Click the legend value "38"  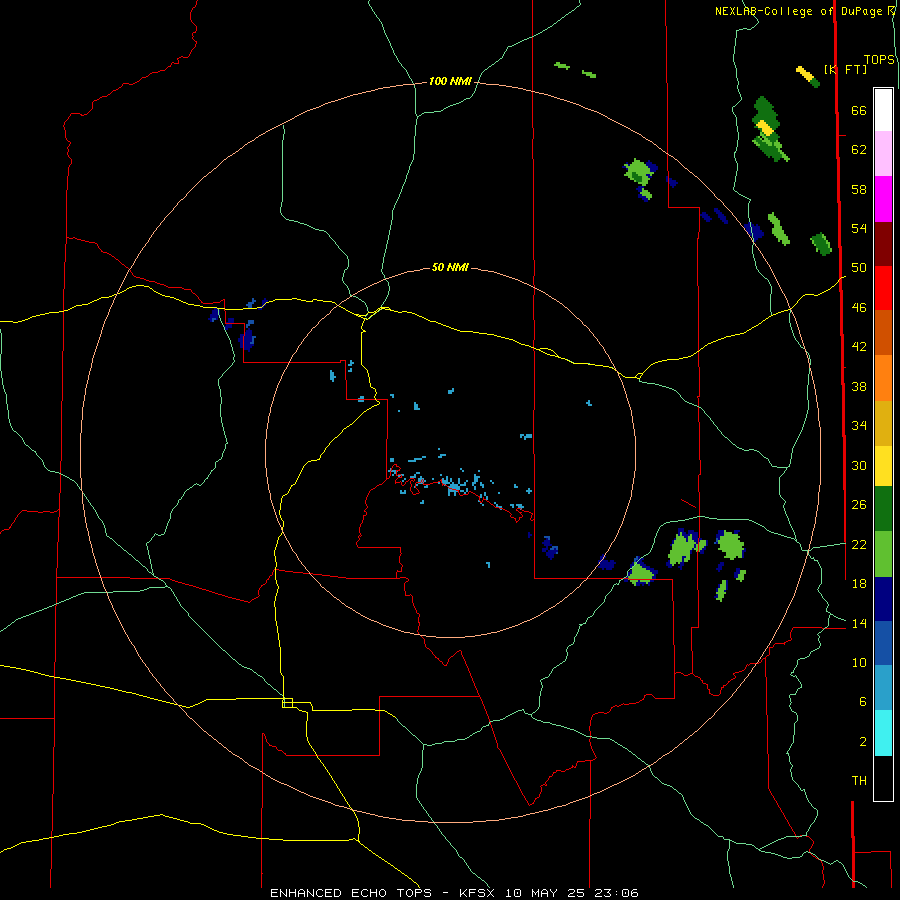pyautogui.click(x=859, y=386)
